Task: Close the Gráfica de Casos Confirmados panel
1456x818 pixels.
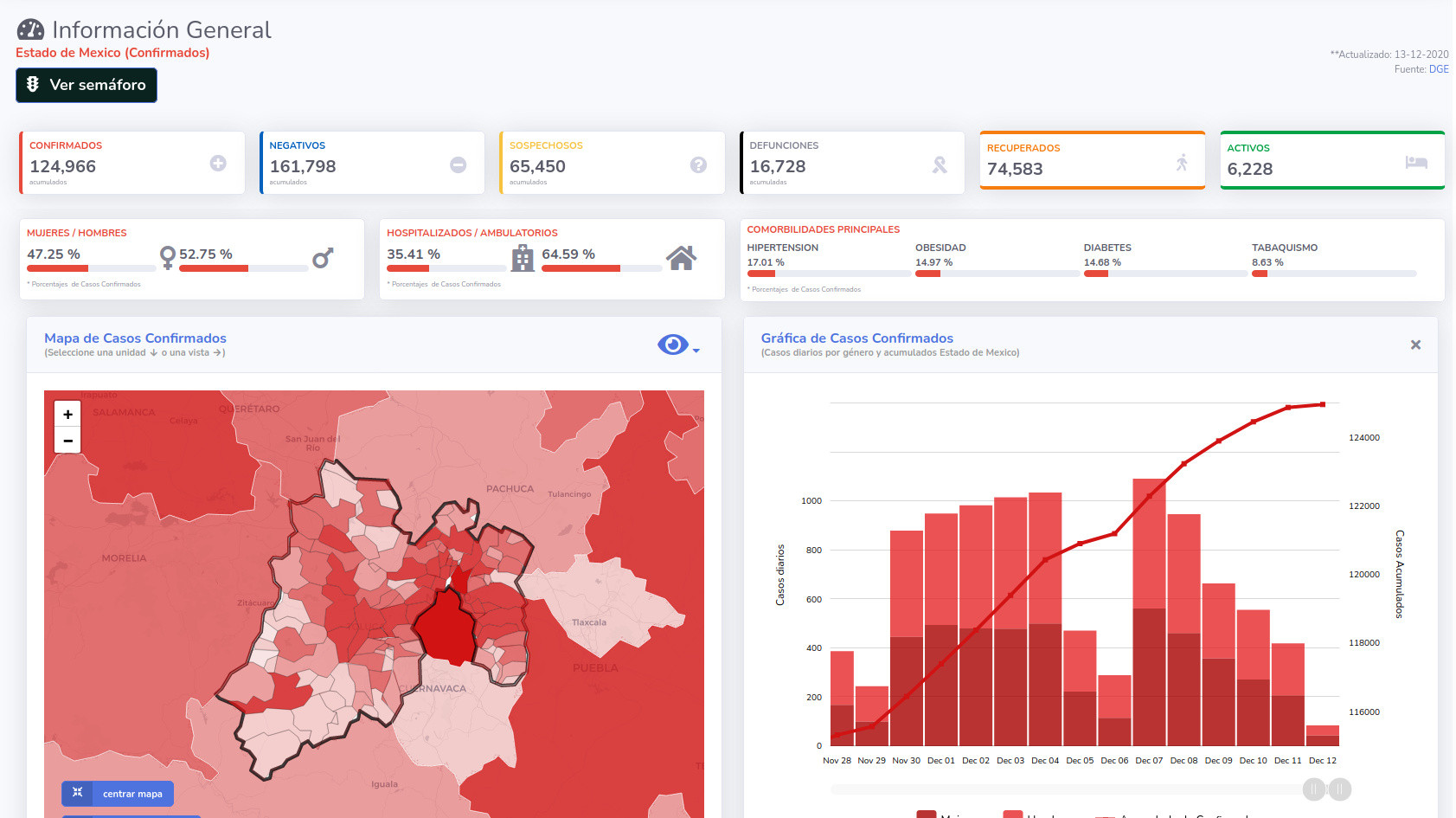Action: pos(1415,345)
